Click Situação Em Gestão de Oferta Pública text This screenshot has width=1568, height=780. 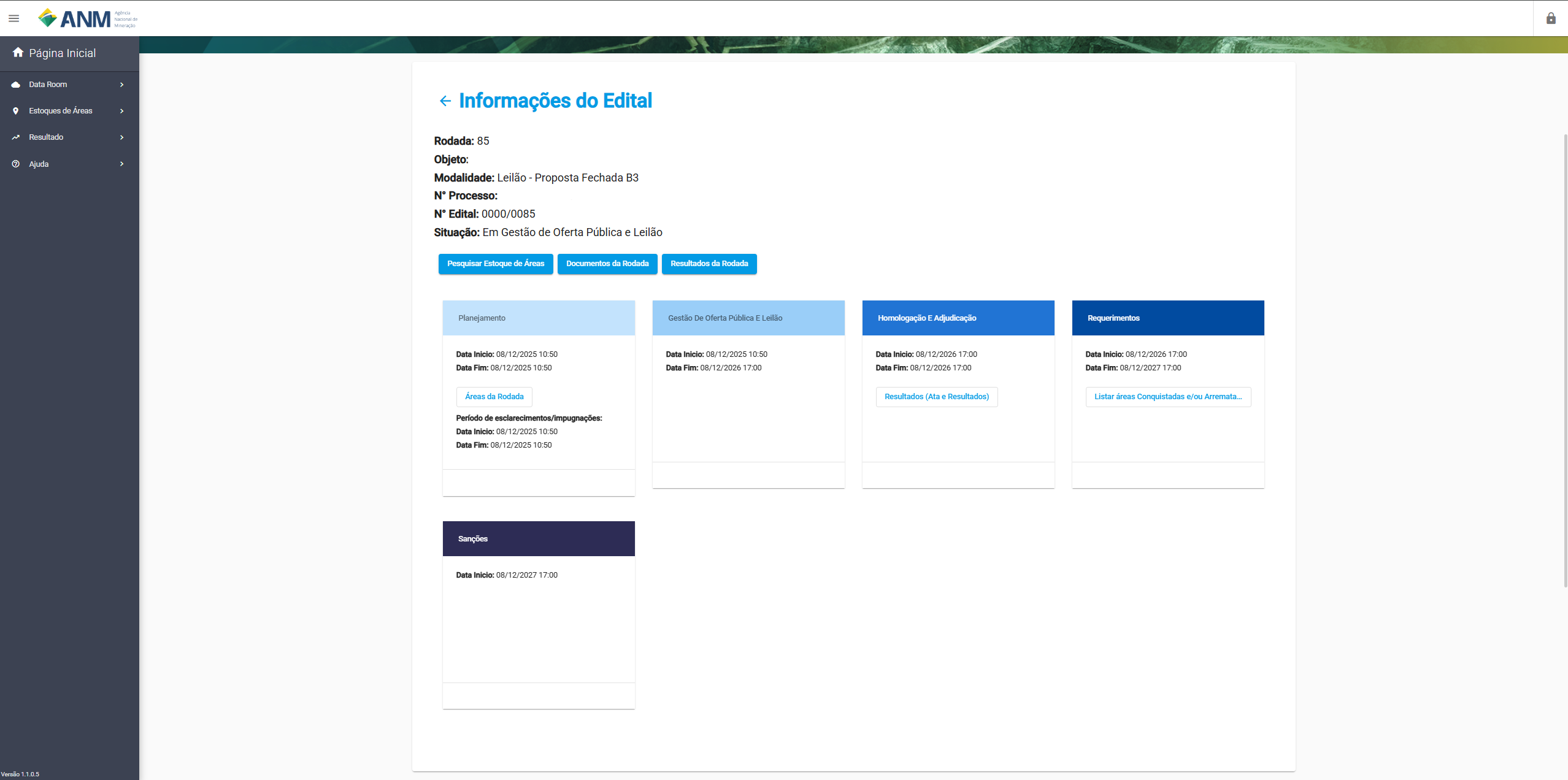[x=548, y=232]
